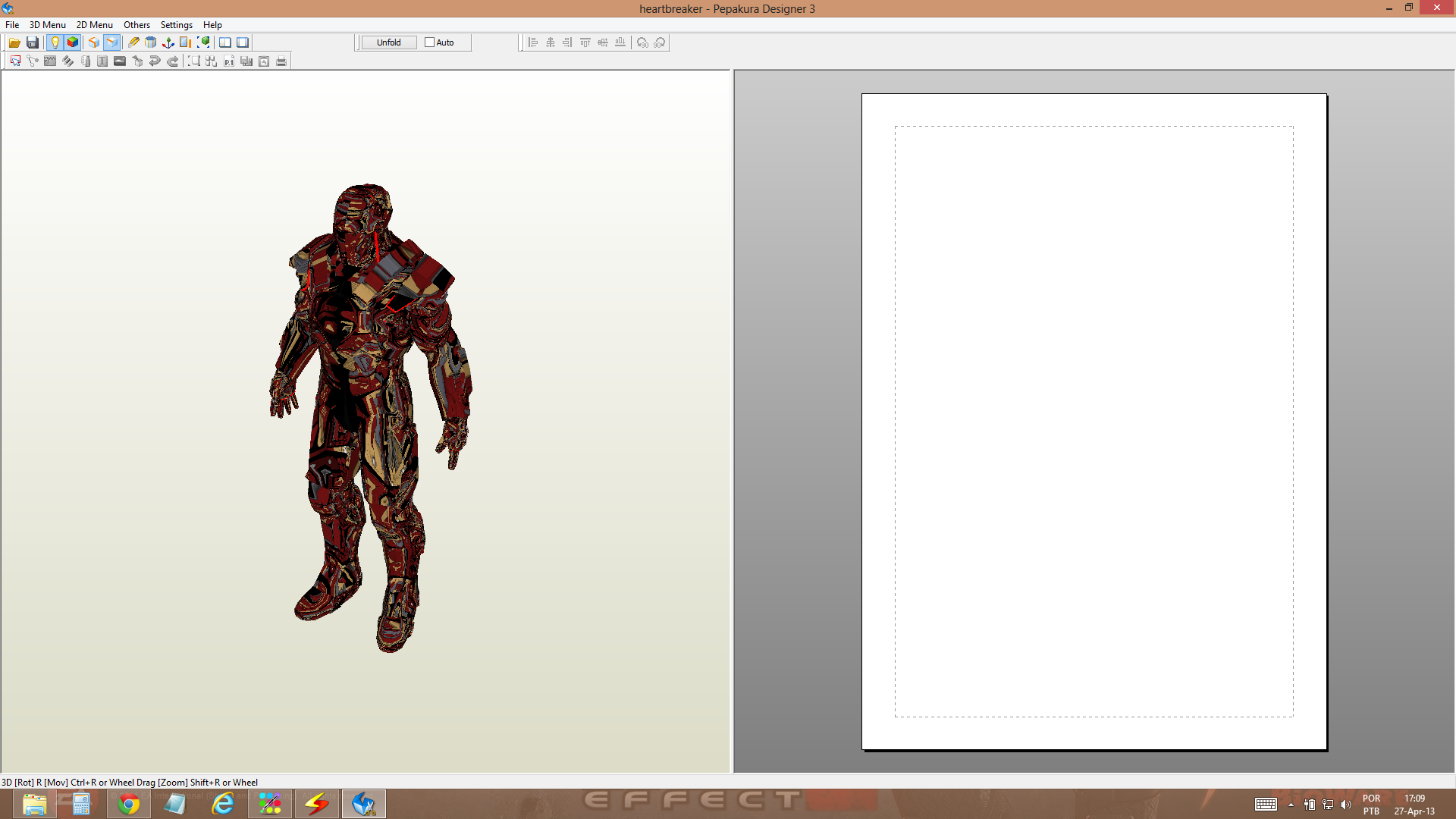Image resolution: width=1456 pixels, height=819 pixels.
Task: Open the Others menu
Action: tap(137, 25)
